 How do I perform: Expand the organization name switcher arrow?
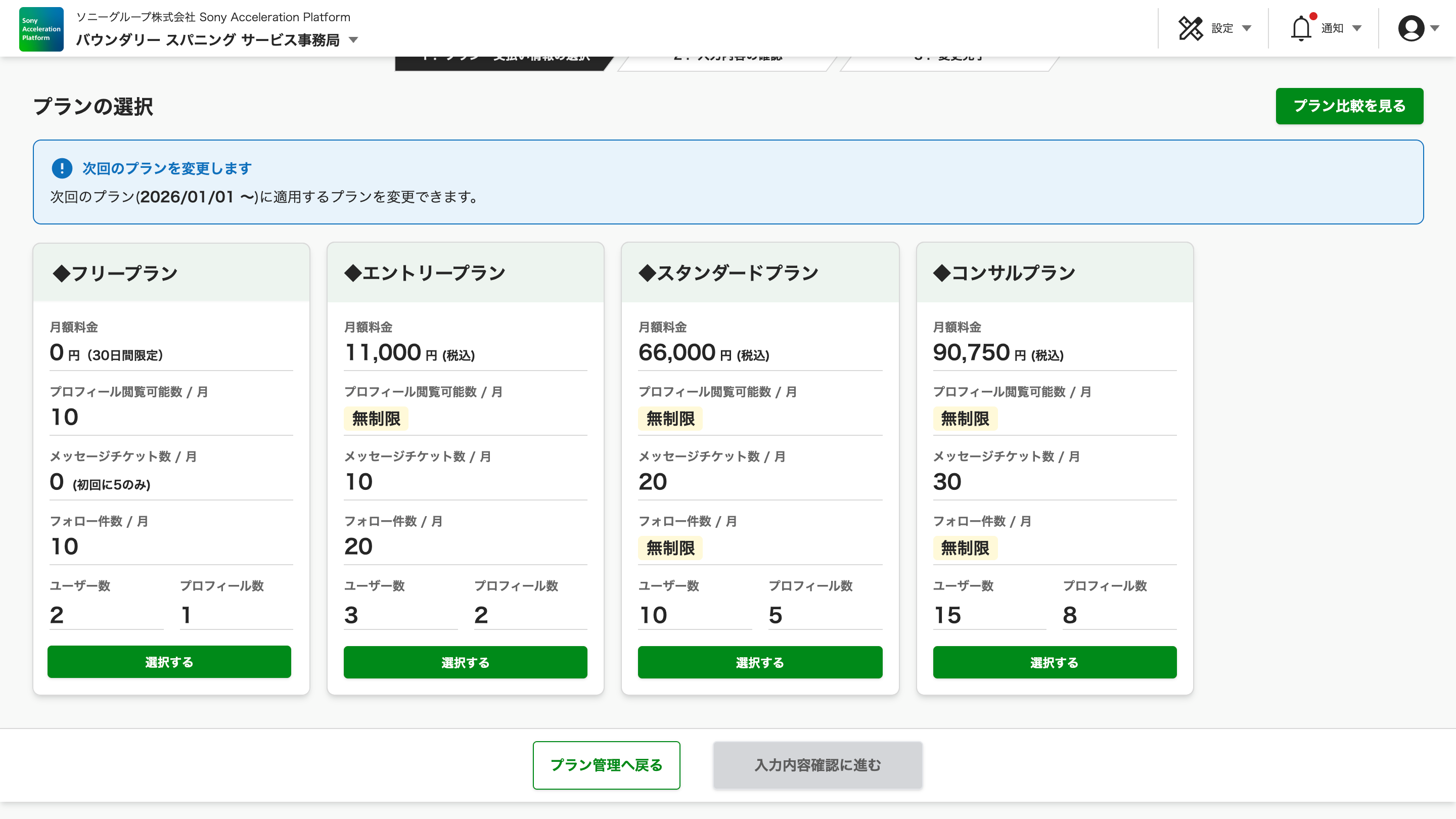[353, 40]
